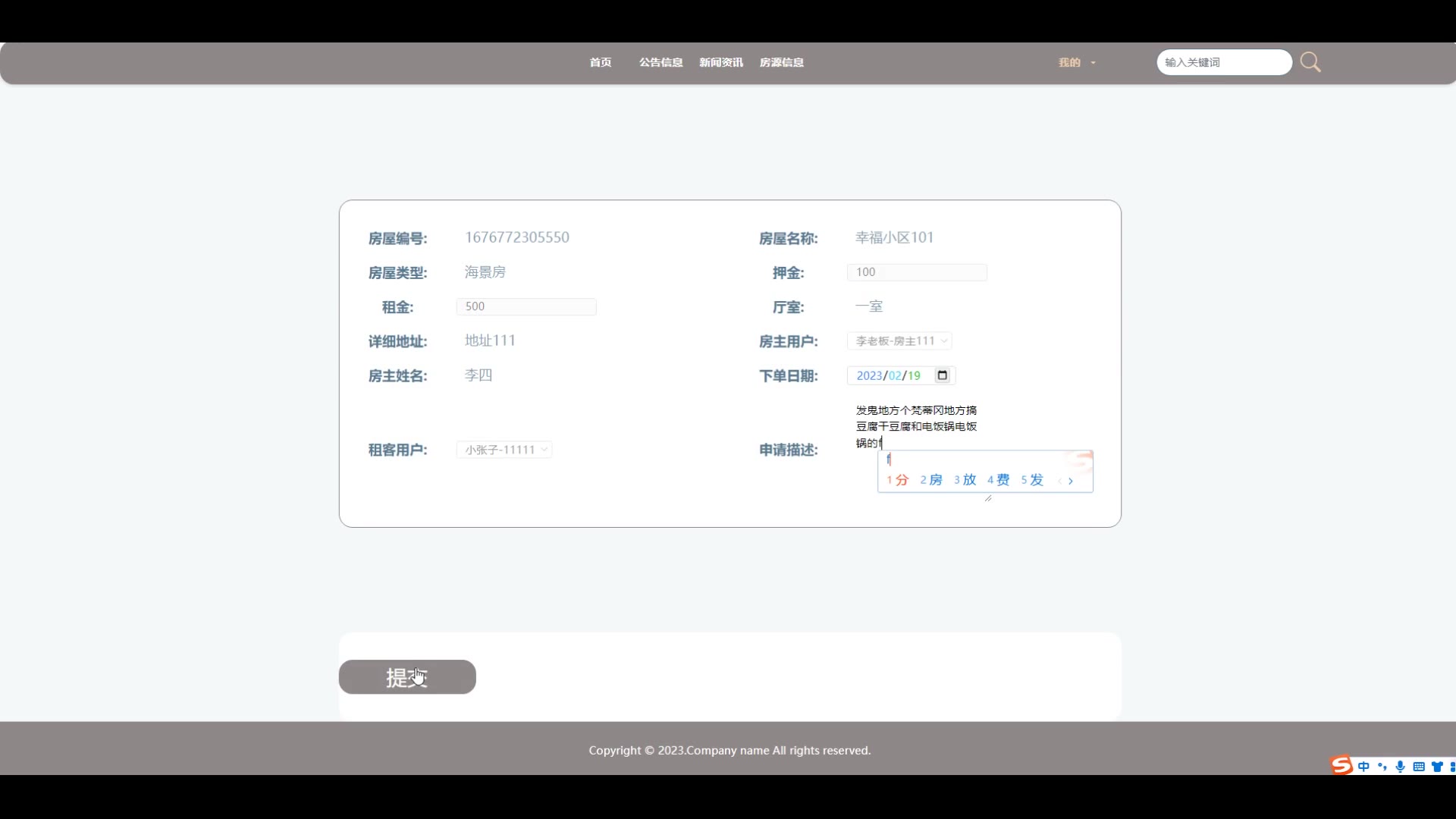Click the IME skin shirt icon

(x=1436, y=767)
